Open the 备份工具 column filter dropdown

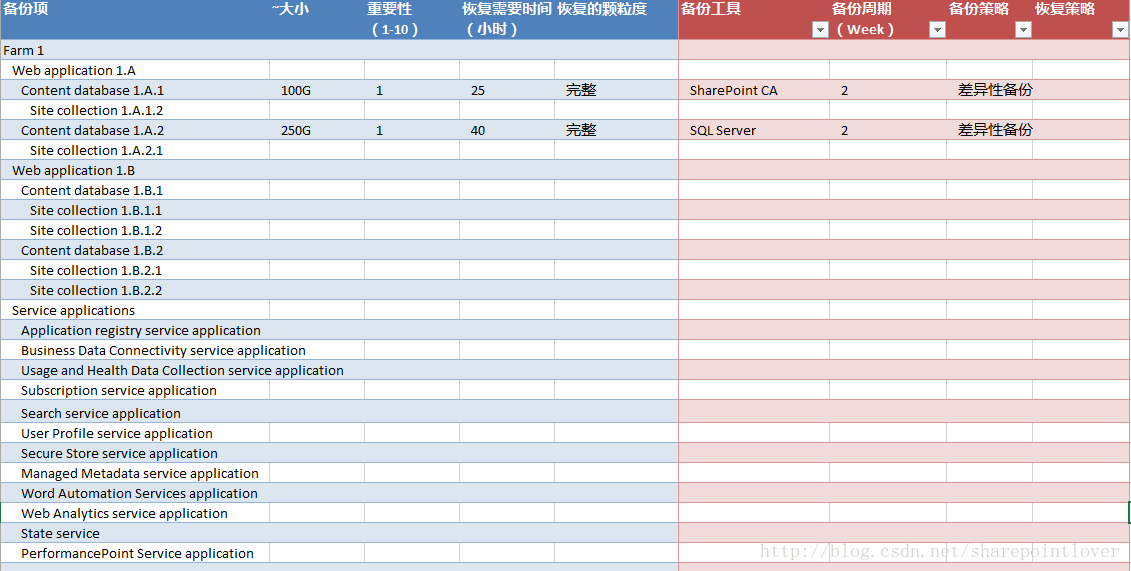pos(820,30)
